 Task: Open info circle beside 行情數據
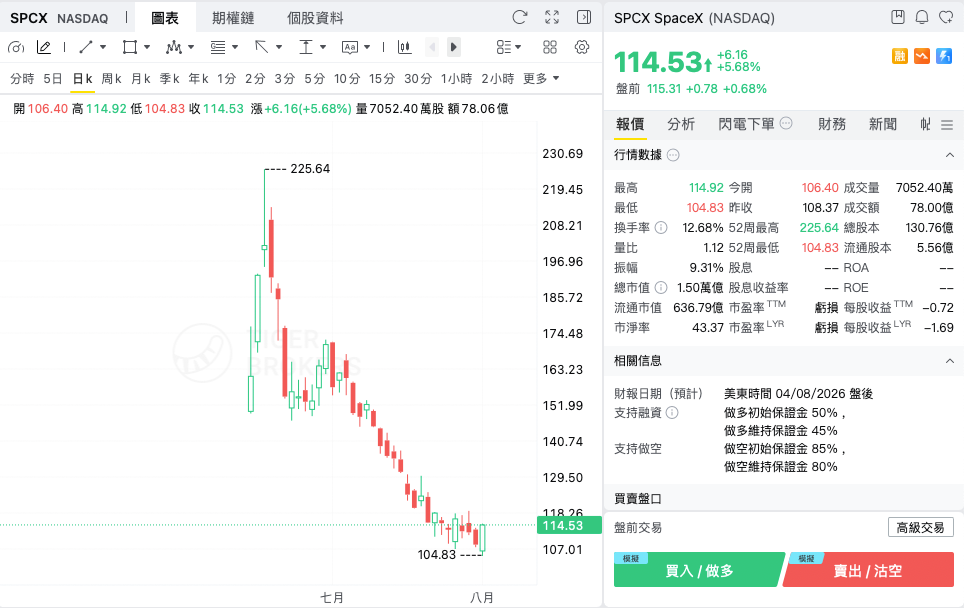point(673,155)
